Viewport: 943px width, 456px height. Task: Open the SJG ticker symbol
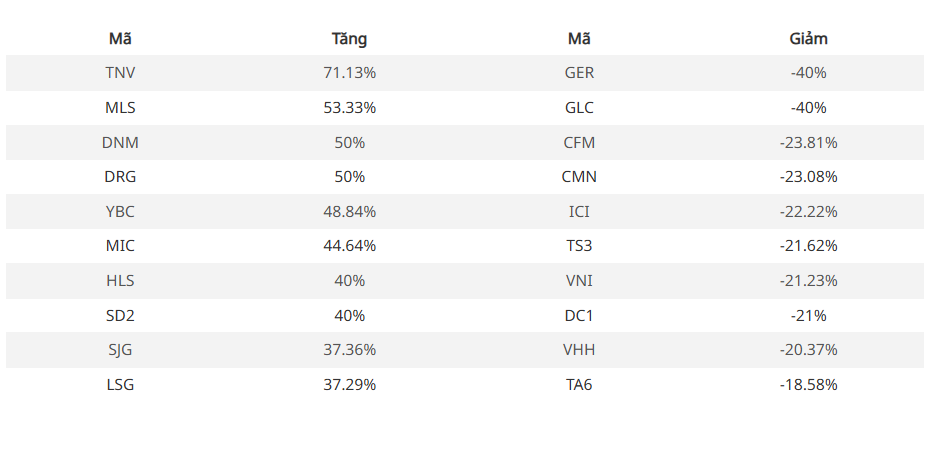pos(120,350)
